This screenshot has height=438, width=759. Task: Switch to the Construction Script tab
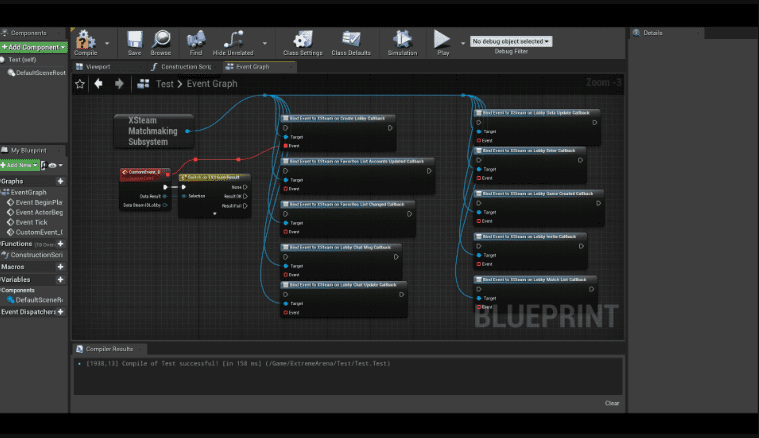[181, 67]
